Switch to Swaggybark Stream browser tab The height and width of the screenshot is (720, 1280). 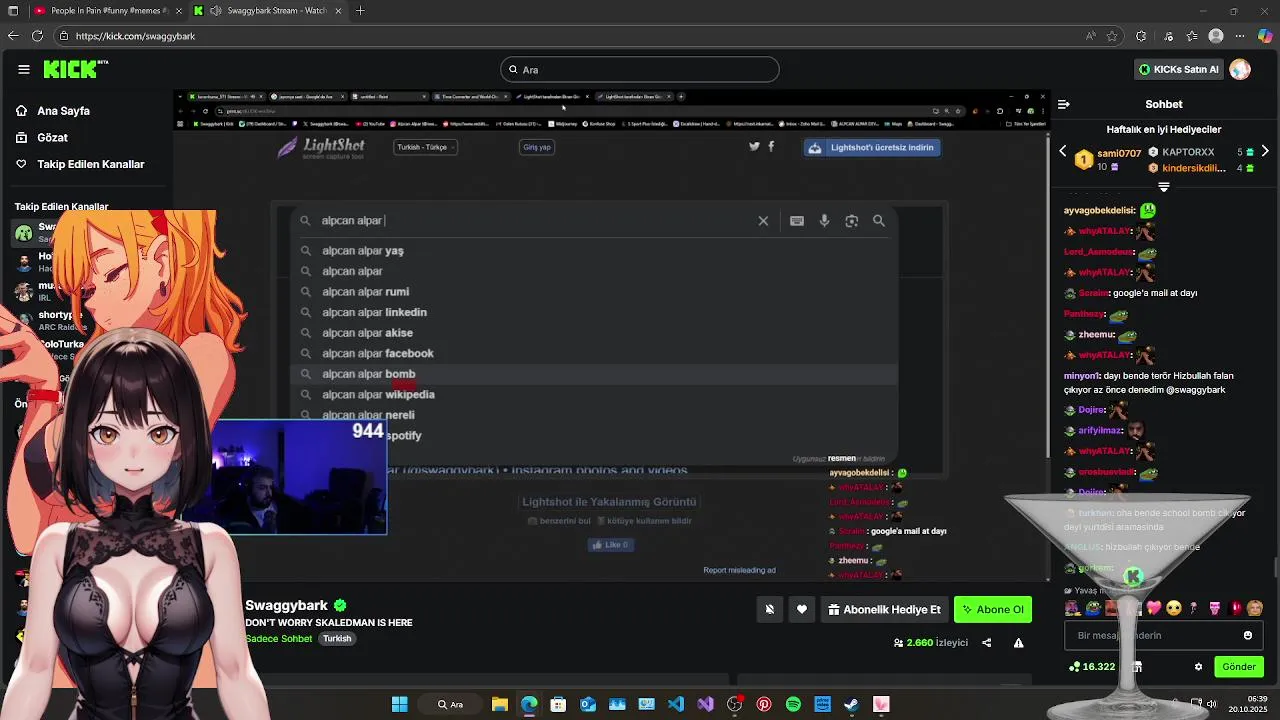click(x=268, y=11)
